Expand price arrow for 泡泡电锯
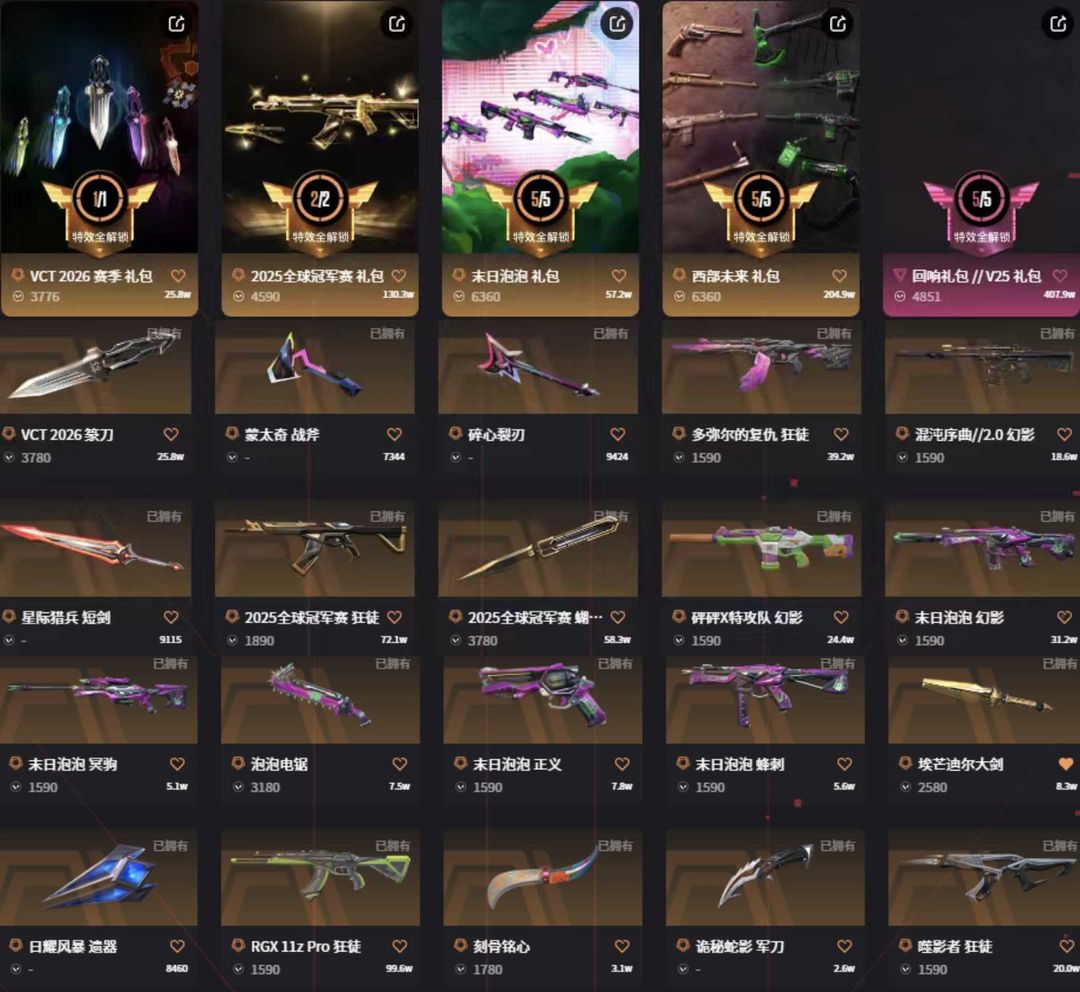 click(238, 787)
